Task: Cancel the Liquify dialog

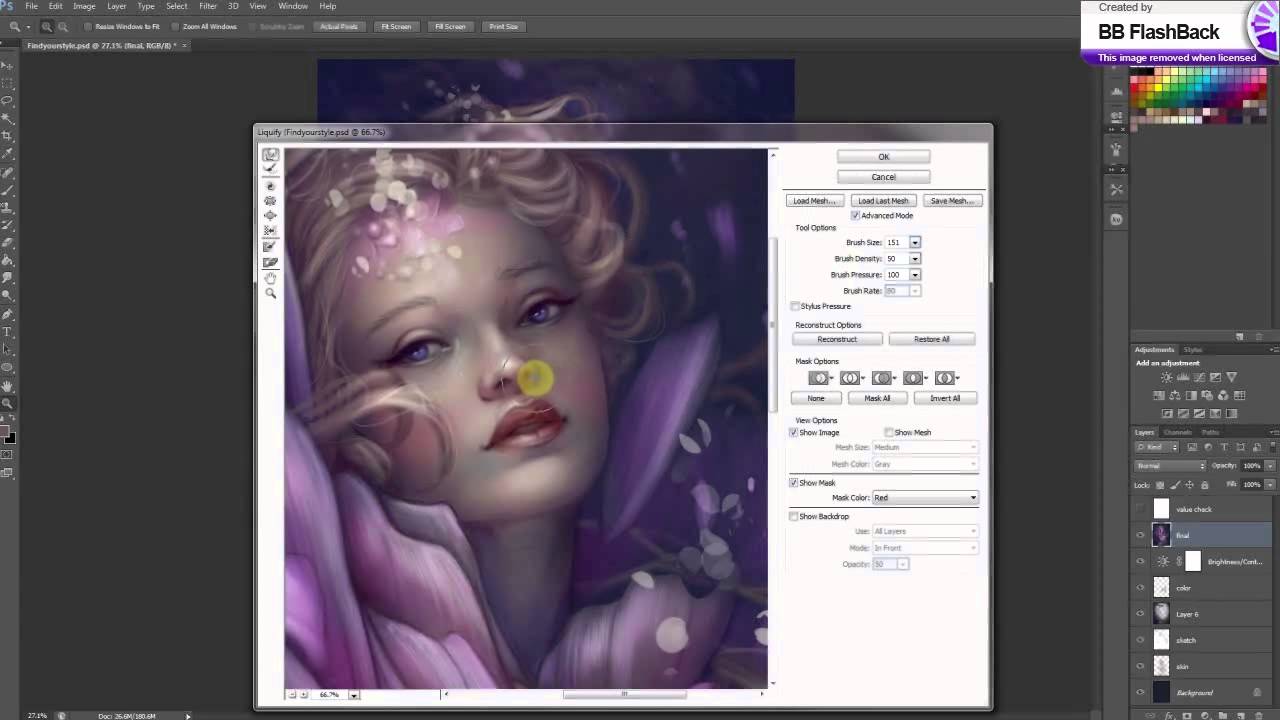Action: (x=883, y=177)
